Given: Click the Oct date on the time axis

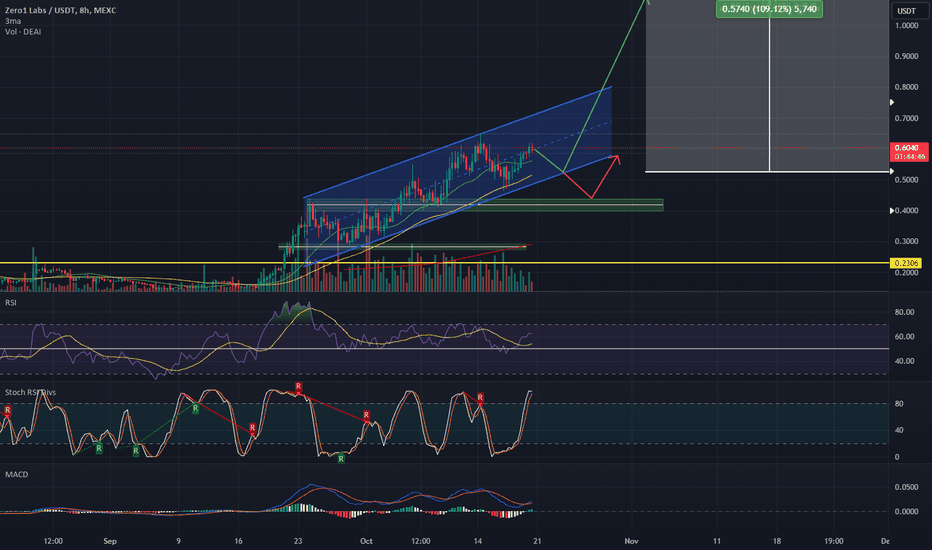Looking at the screenshot, I should (x=366, y=541).
